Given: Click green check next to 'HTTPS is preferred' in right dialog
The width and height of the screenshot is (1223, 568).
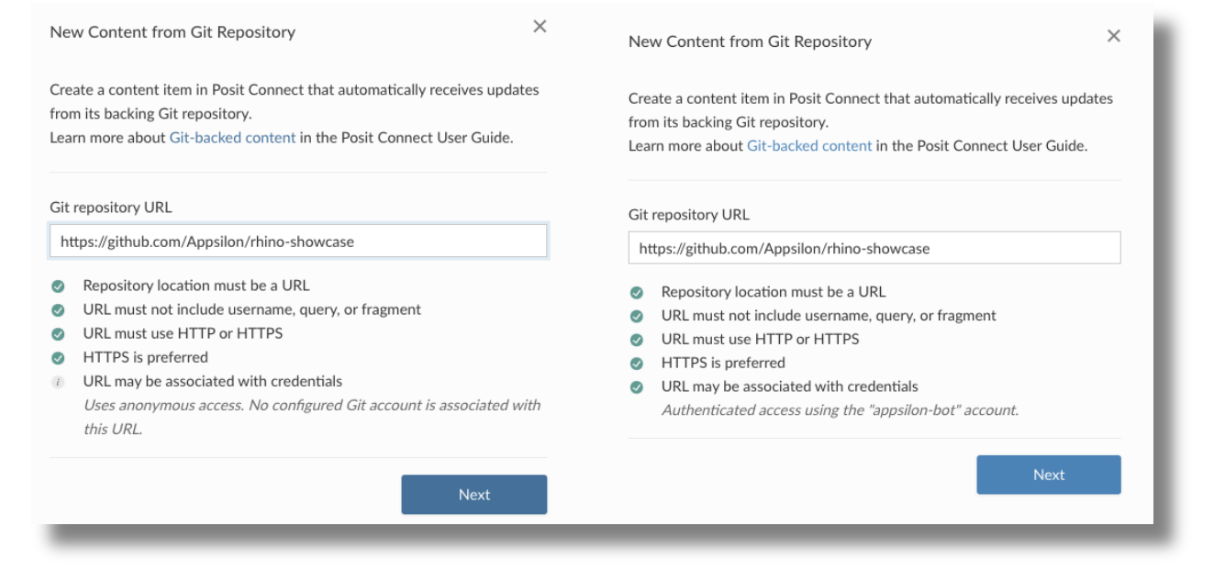Looking at the screenshot, I should coord(636,363).
